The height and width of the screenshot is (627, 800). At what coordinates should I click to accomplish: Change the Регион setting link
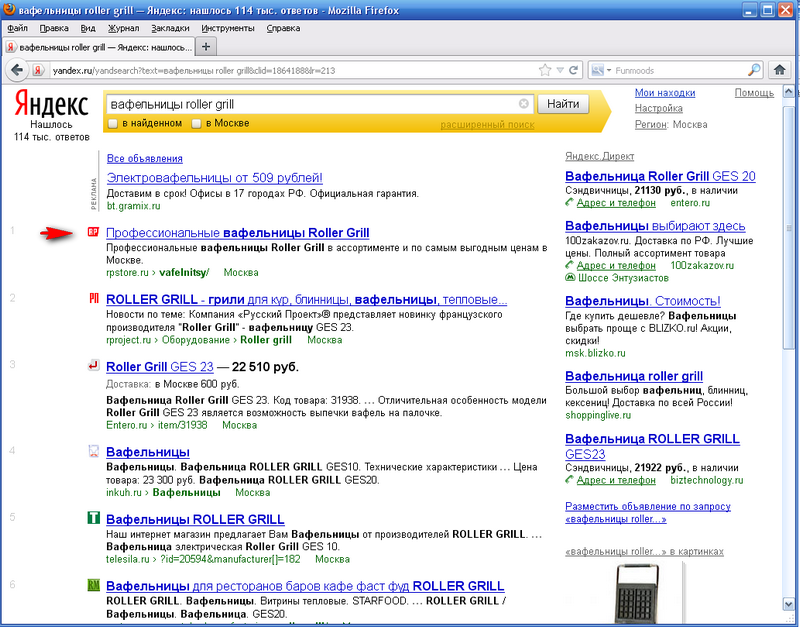[651, 124]
